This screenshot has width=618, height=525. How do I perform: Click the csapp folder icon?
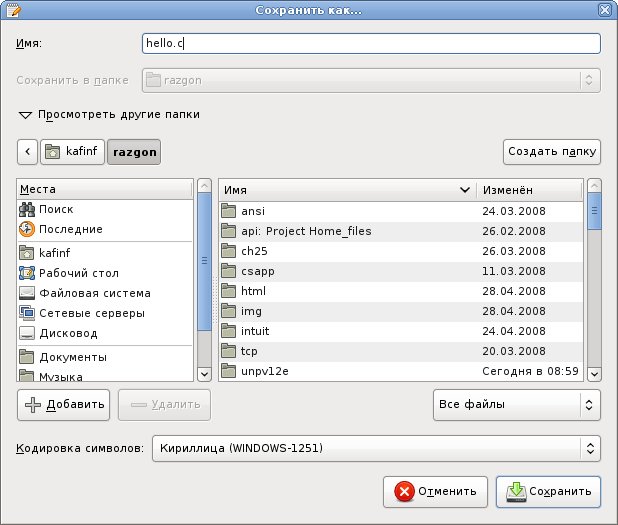click(229, 271)
